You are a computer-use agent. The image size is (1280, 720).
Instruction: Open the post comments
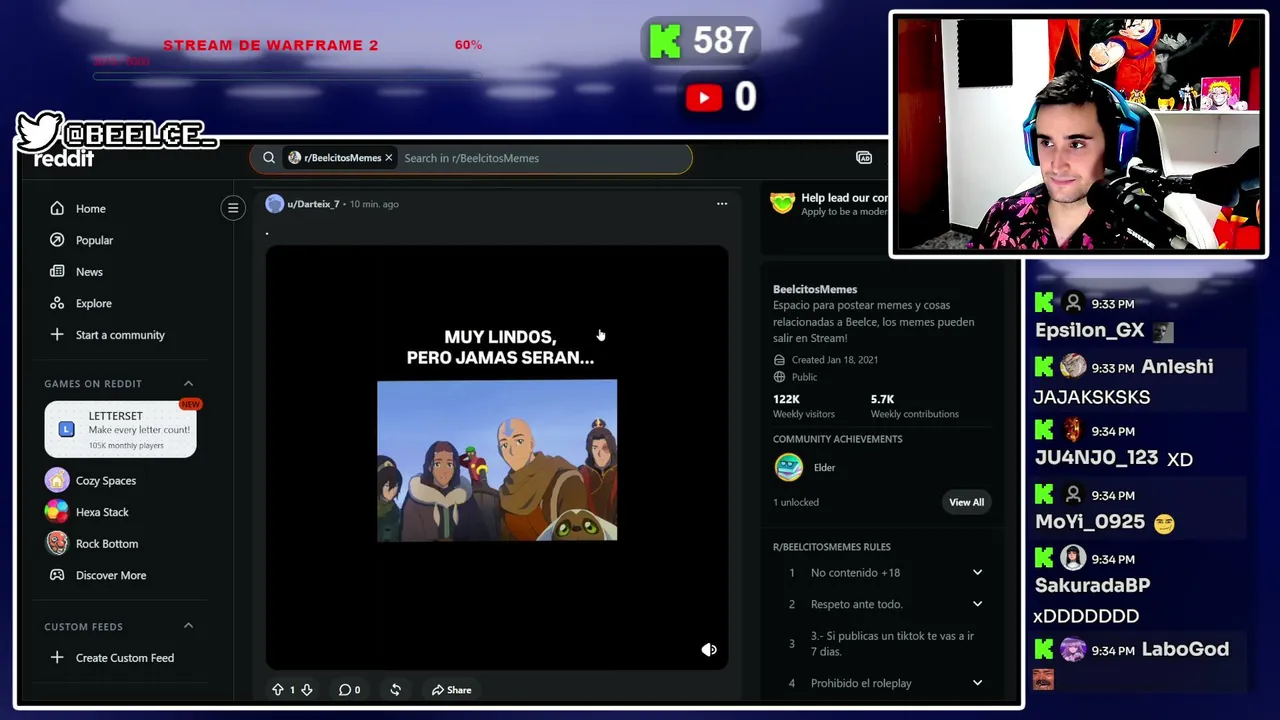349,690
